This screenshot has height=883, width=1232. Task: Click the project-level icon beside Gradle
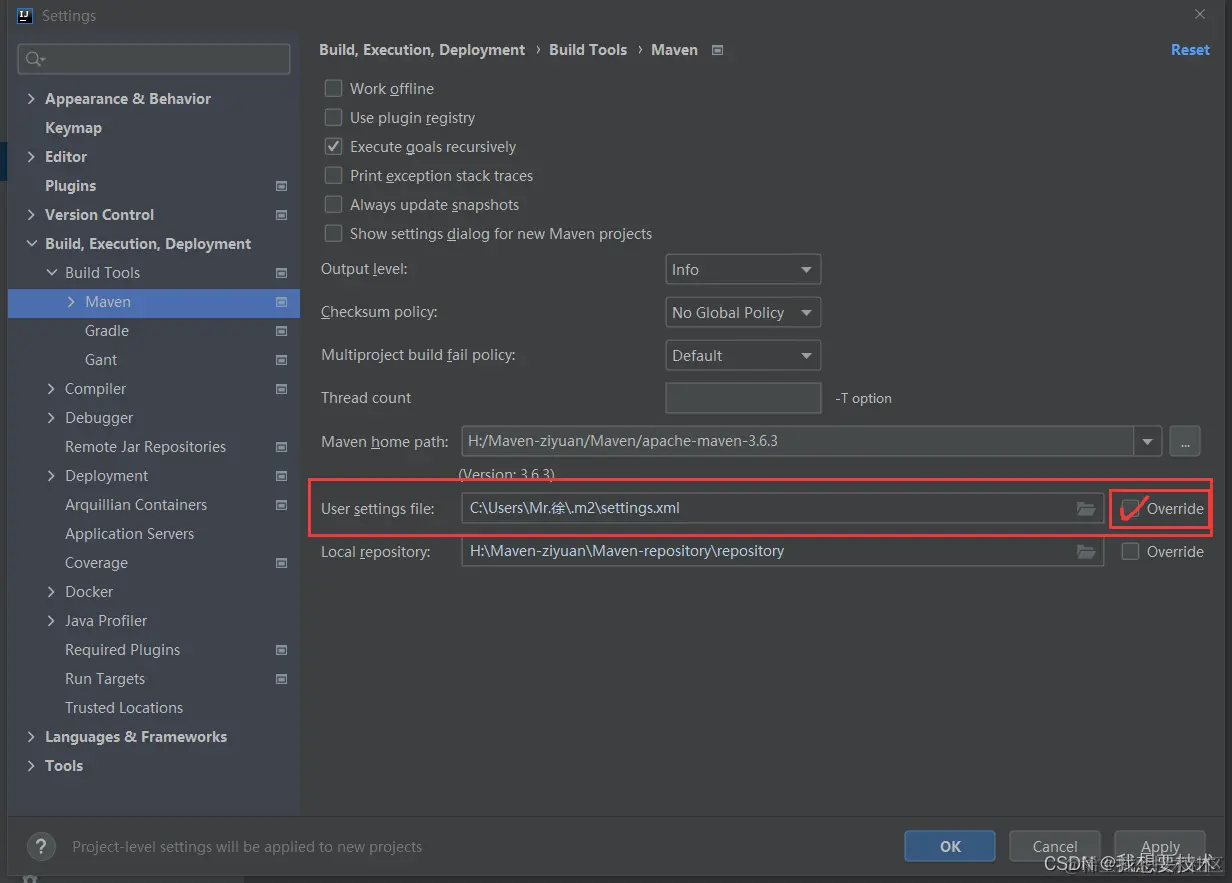click(281, 331)
